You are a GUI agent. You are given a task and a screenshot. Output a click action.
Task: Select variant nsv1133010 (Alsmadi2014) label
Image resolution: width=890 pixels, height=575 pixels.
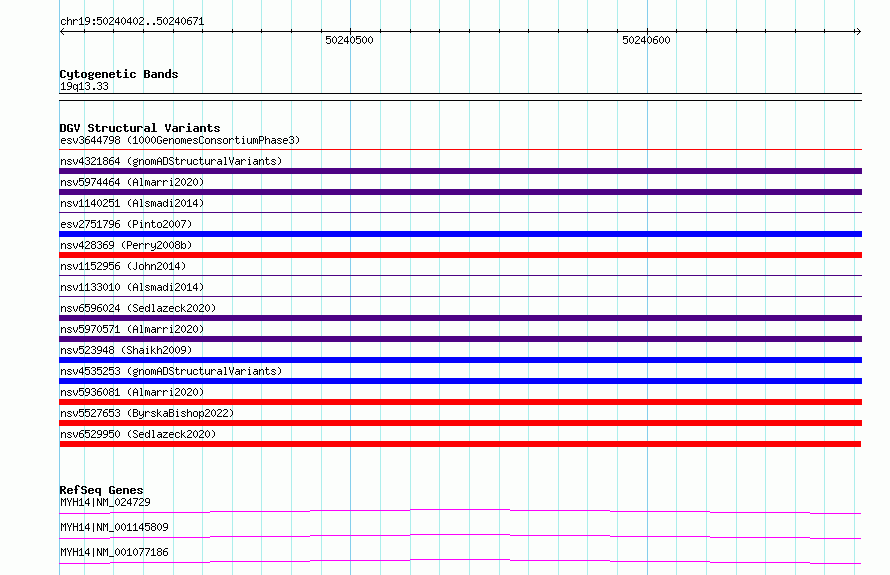[132, 287]
